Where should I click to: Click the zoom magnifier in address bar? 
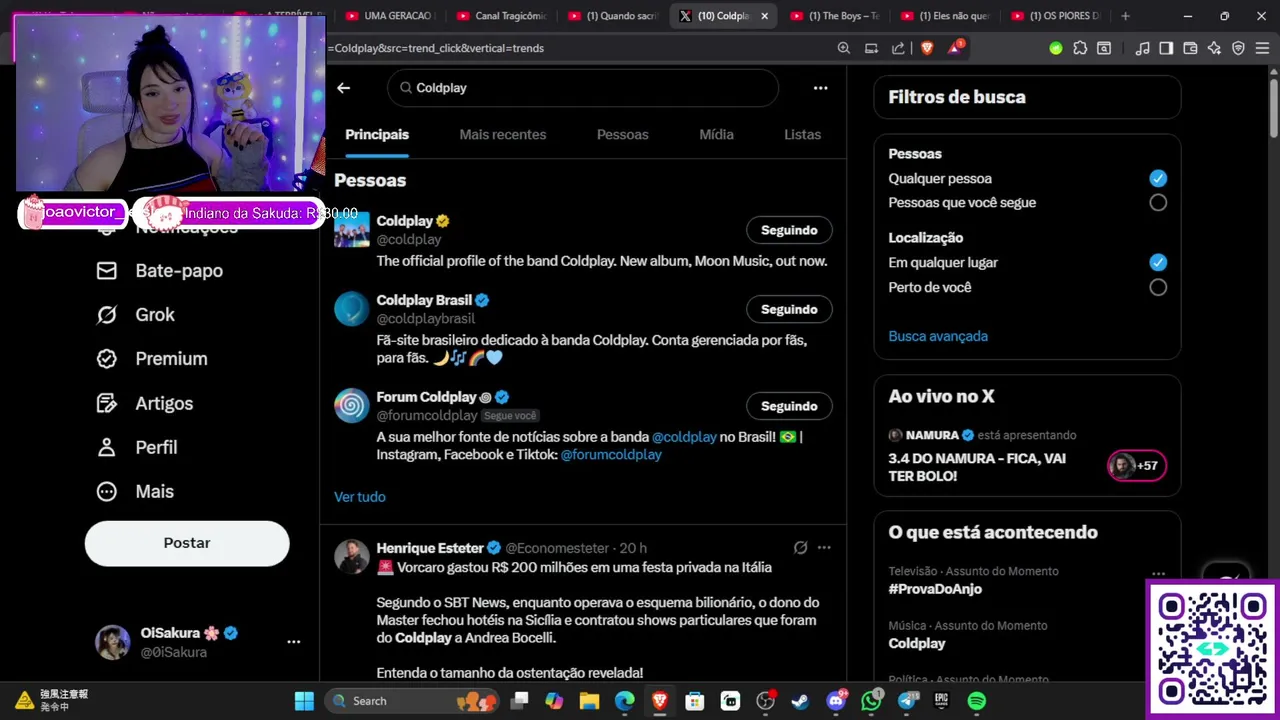click(843, 48)
